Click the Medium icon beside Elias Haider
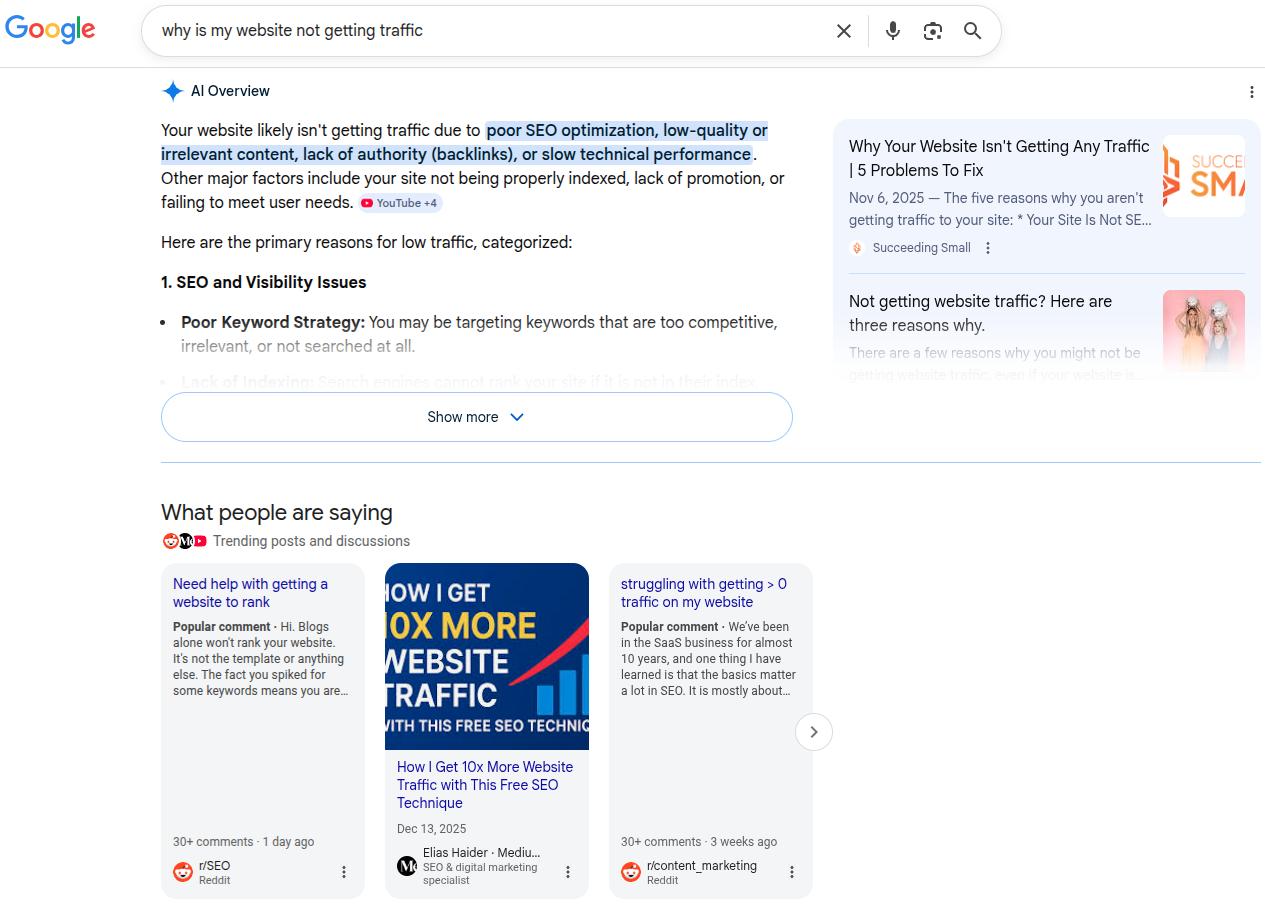The height and width of the screenshot is (904, 1265). pyautogui.click(x=406, y=865)
